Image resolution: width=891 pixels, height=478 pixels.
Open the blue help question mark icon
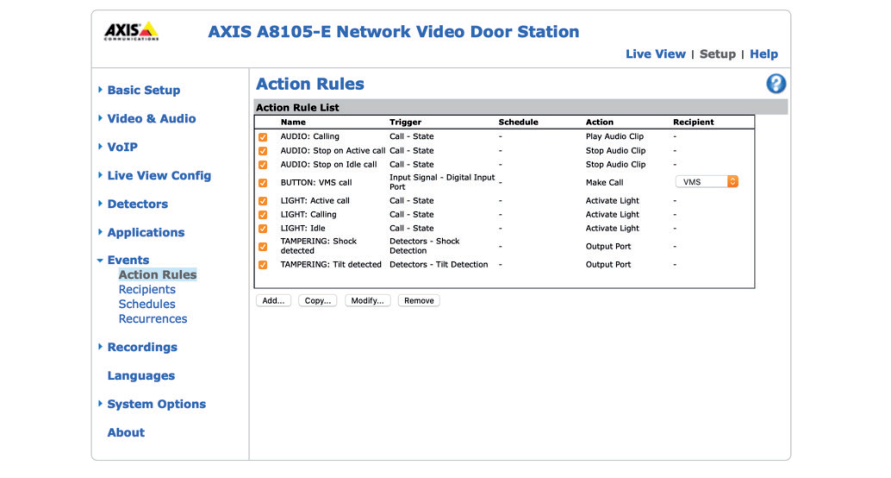[x=776, y=84]
